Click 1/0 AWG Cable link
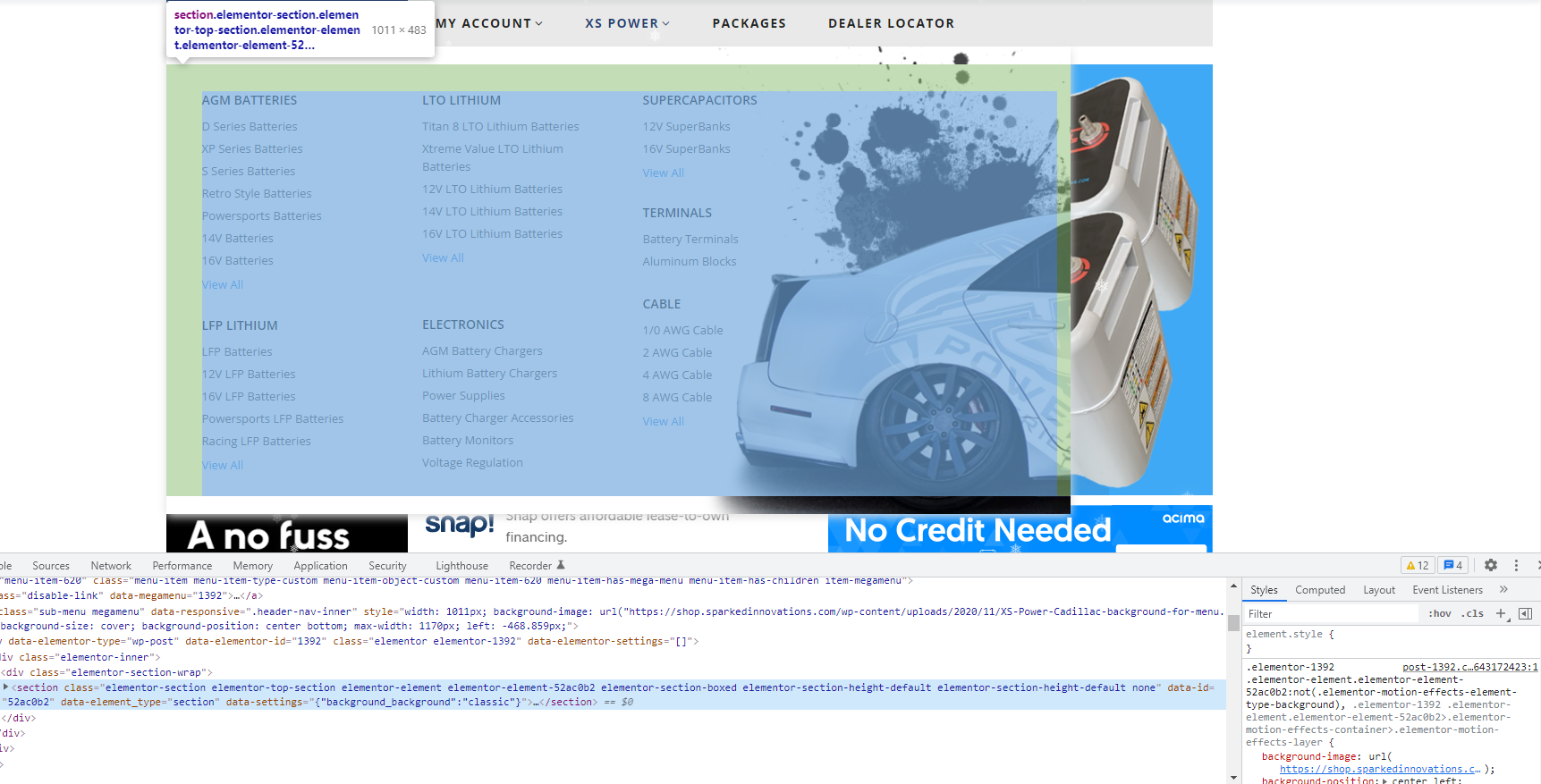The height and width of the screenshot is (784, 1541). click(682, 331)
